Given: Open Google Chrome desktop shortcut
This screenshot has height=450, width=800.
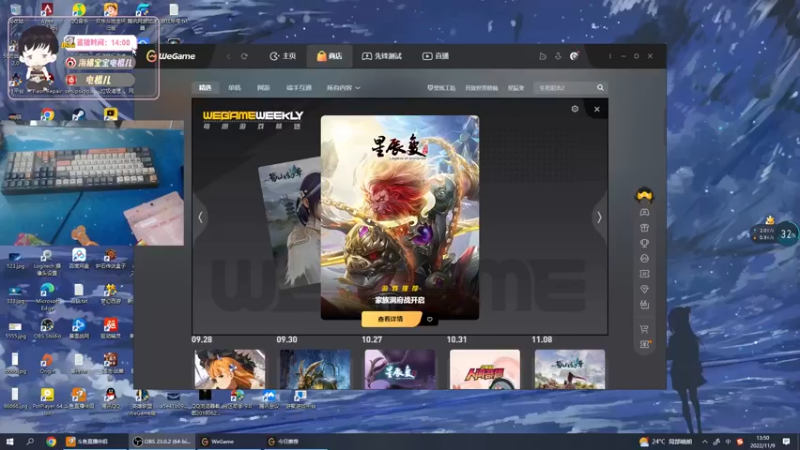Looking at the screenshot, I should [x=47, y=115].
